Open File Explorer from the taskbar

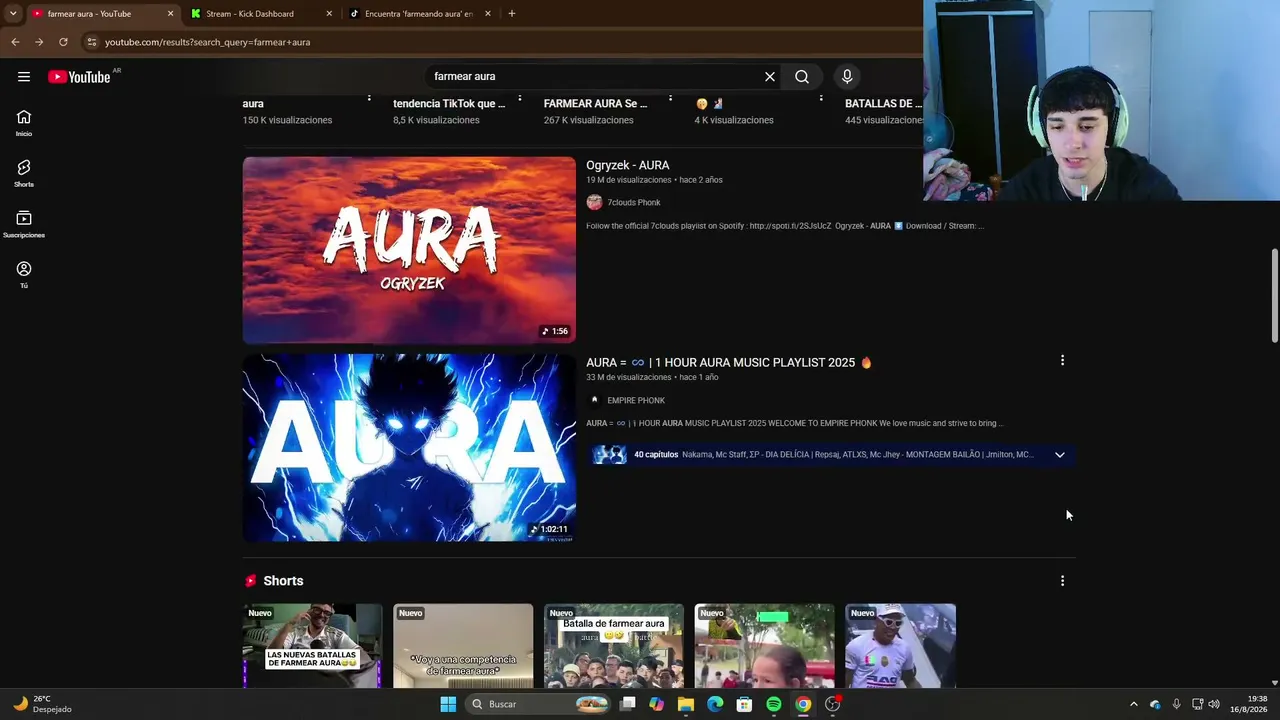click(x=685, y=704)
